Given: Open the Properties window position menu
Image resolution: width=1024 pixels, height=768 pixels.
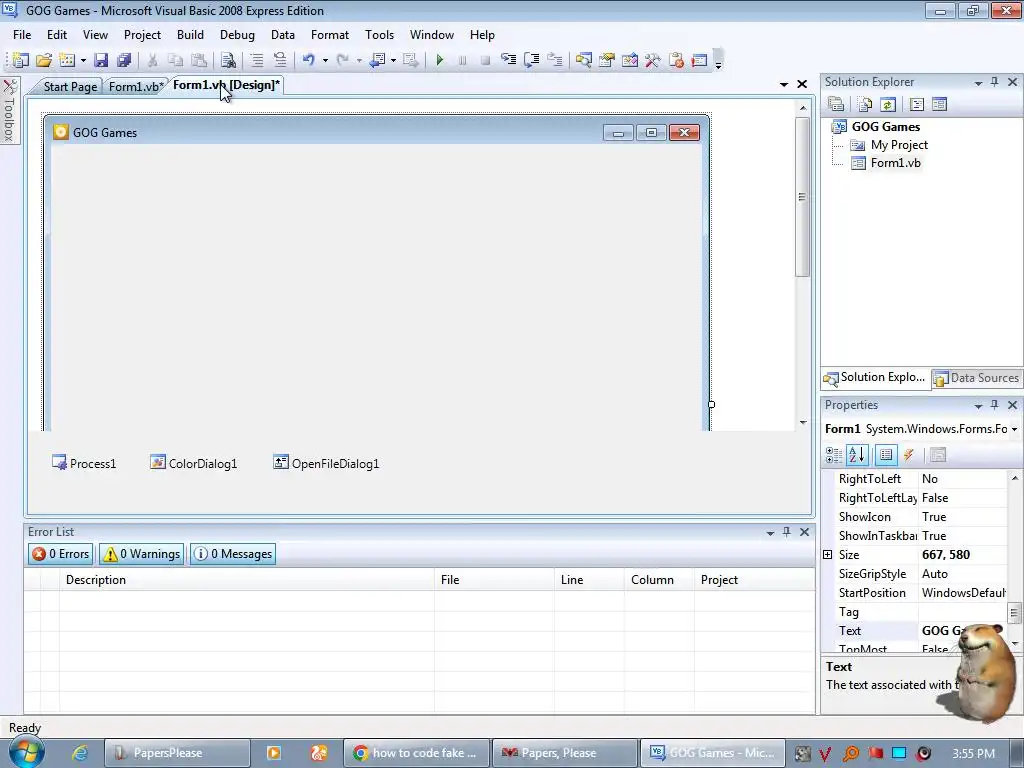Looking at the screenshot, I should (x=978, y=406).
